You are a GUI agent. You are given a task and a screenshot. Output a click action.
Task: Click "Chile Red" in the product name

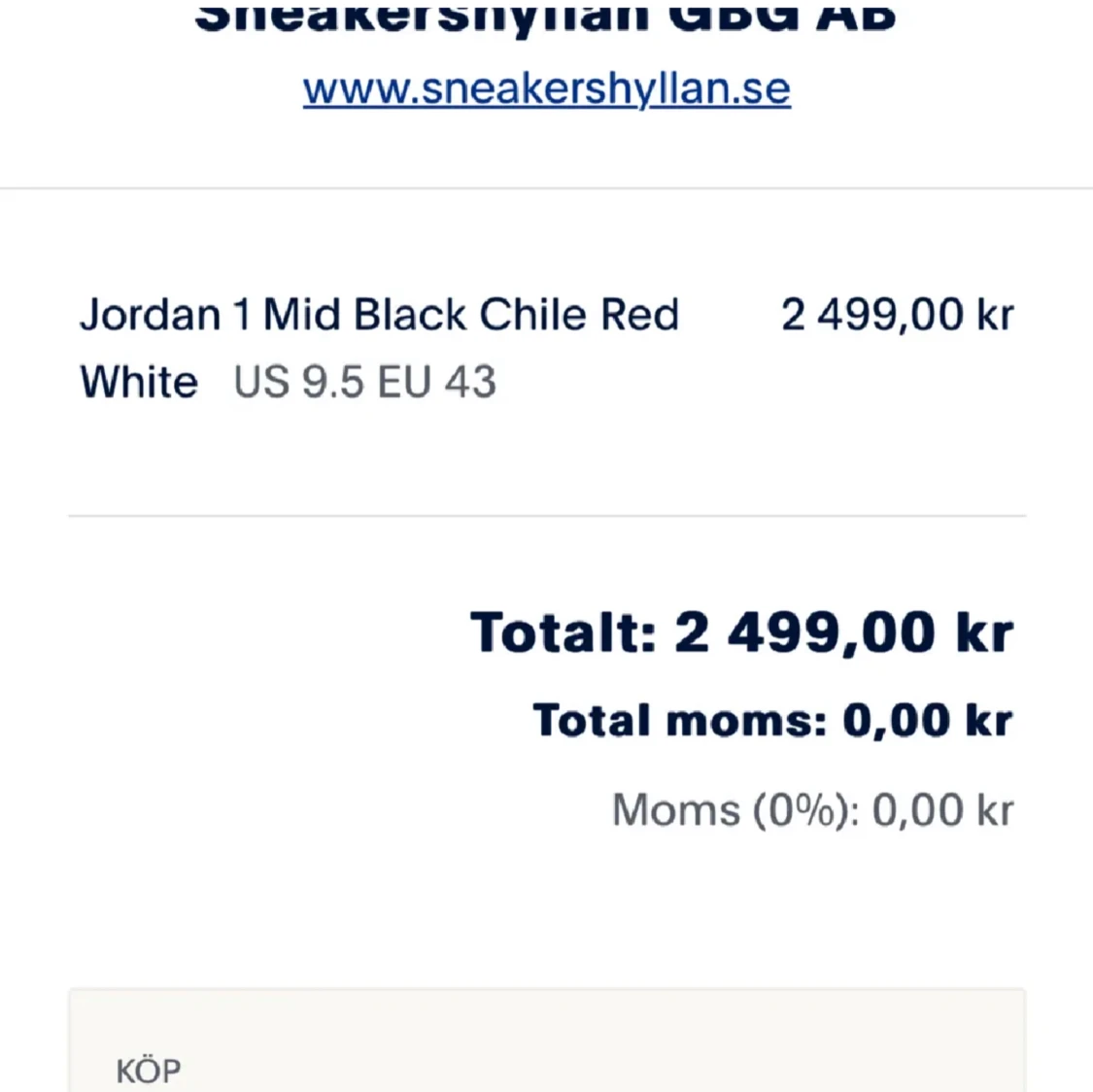(578, 315)
